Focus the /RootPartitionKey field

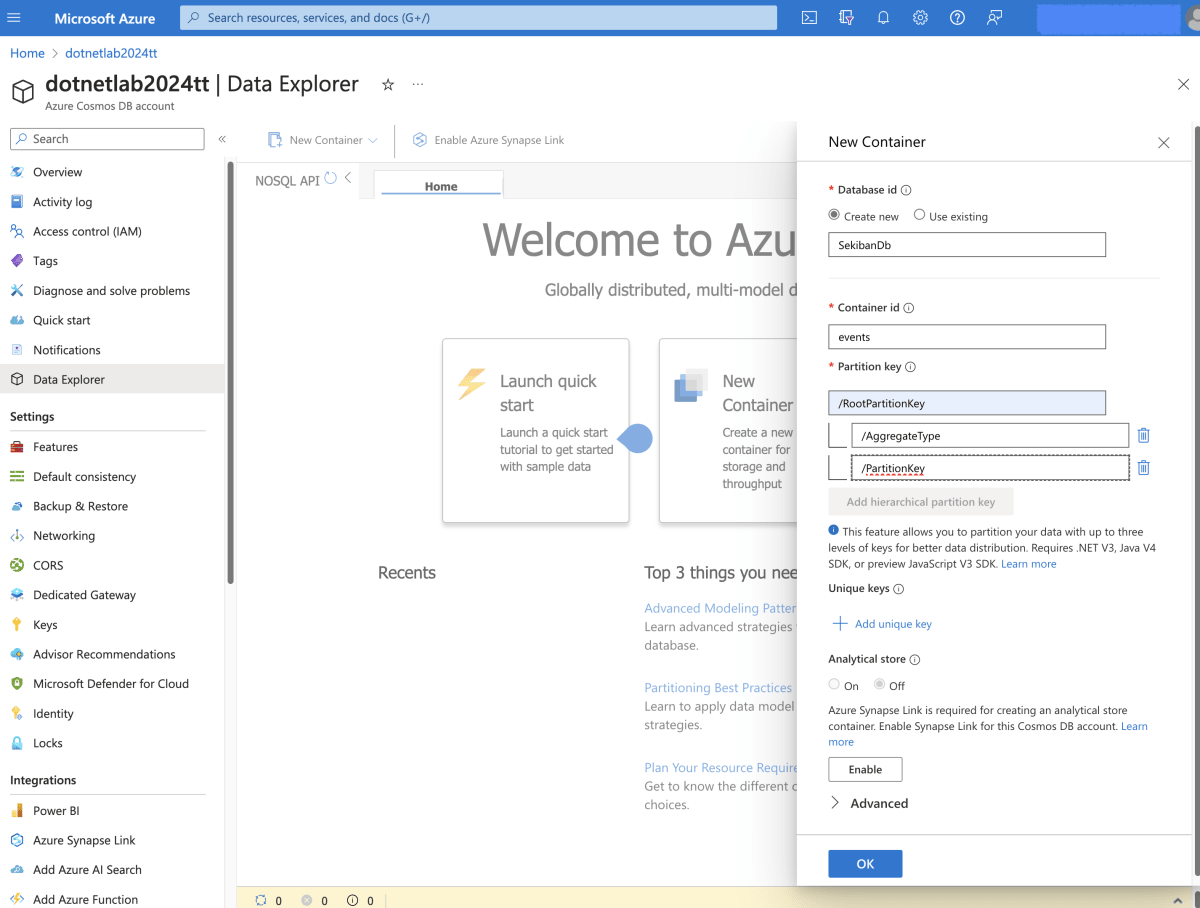[x=967, y=403]
